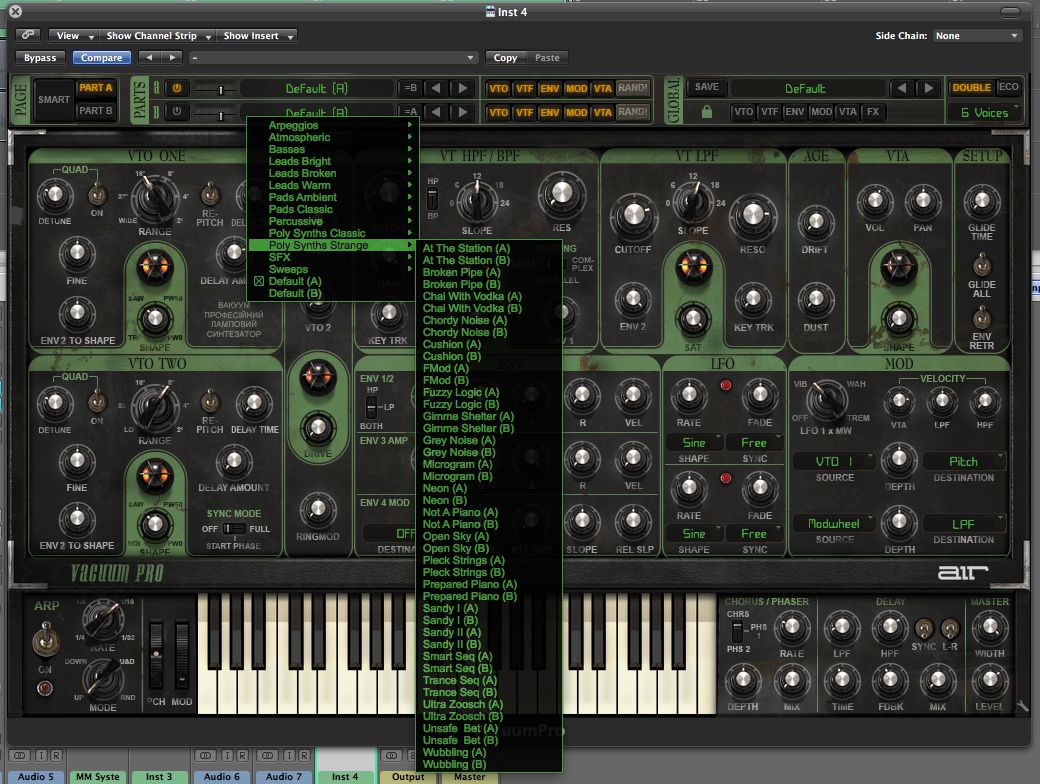Screen dimensions: 1040x784
Task: Open first LFO Sine shape dropdown
Action: (x=694, y=442)
